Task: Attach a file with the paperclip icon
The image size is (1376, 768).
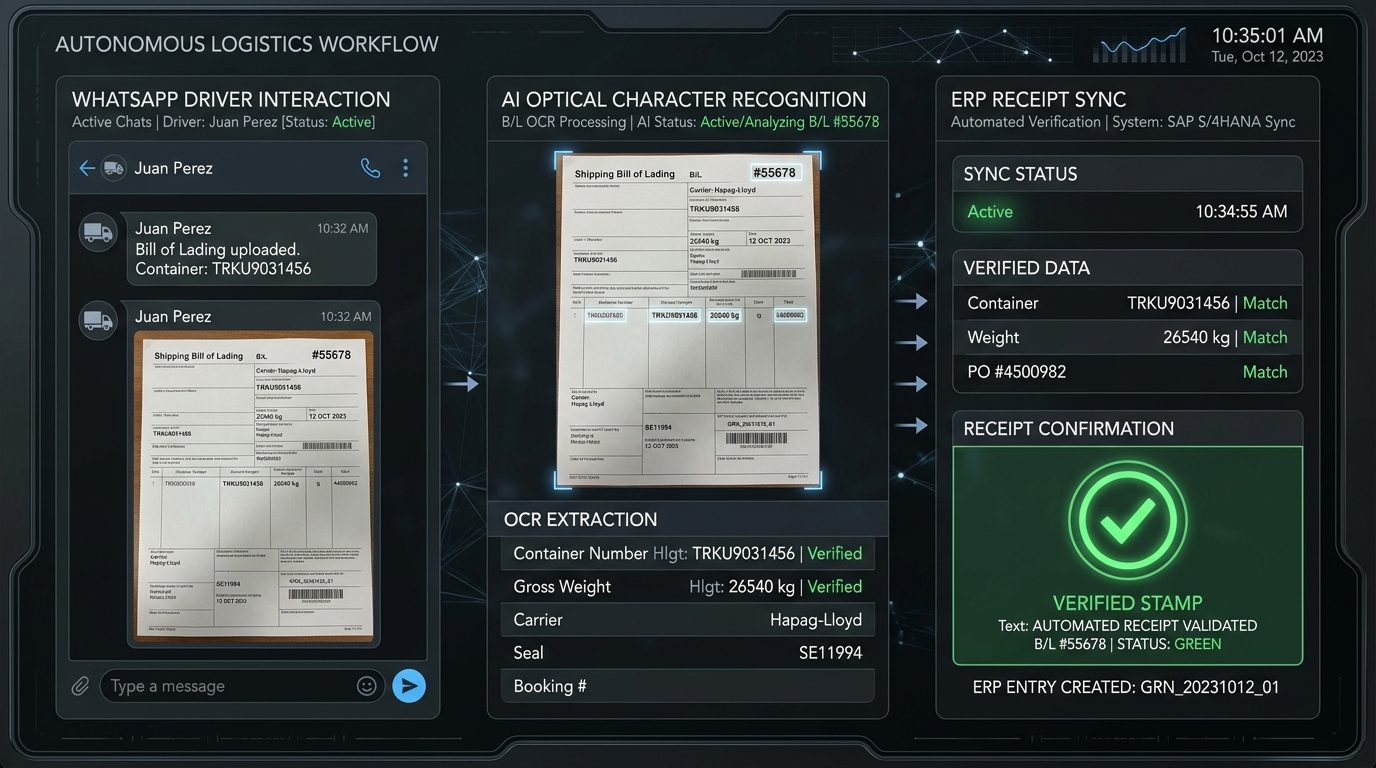Action: click(80, 686)
